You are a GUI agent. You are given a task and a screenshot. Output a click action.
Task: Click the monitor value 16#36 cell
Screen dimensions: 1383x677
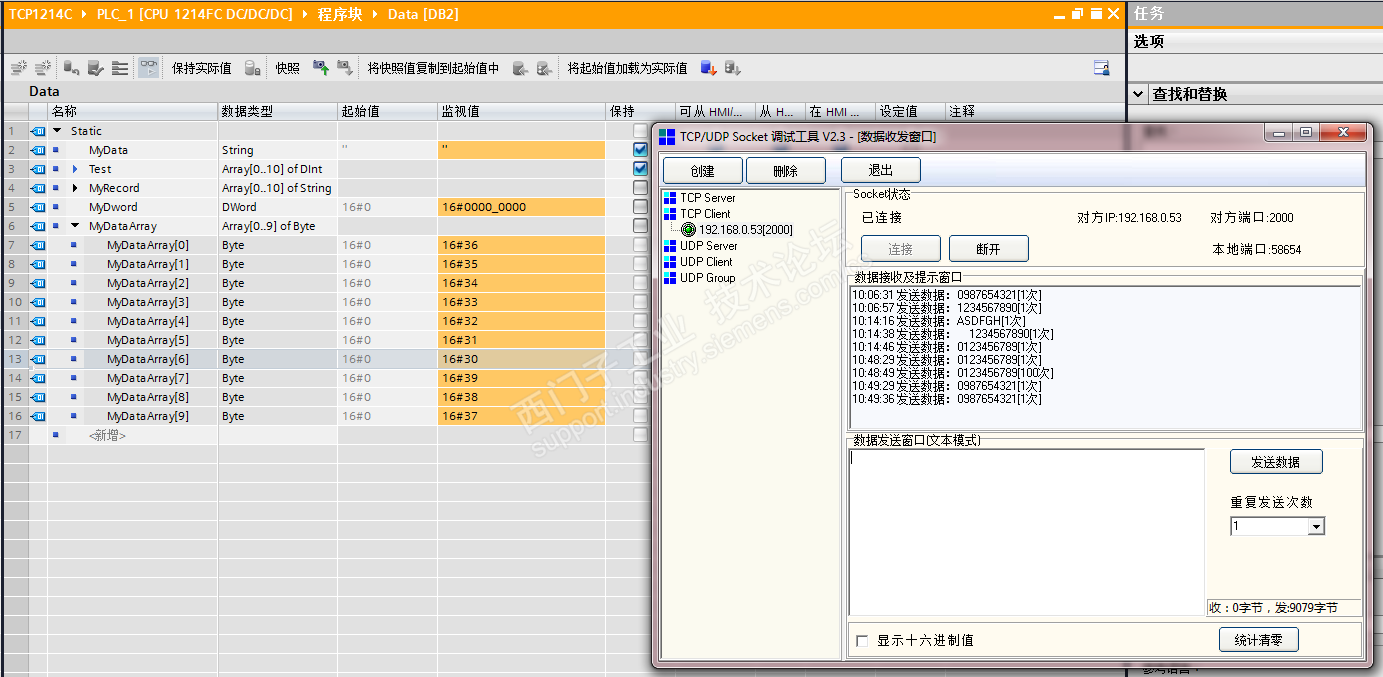tap(521, 245)
